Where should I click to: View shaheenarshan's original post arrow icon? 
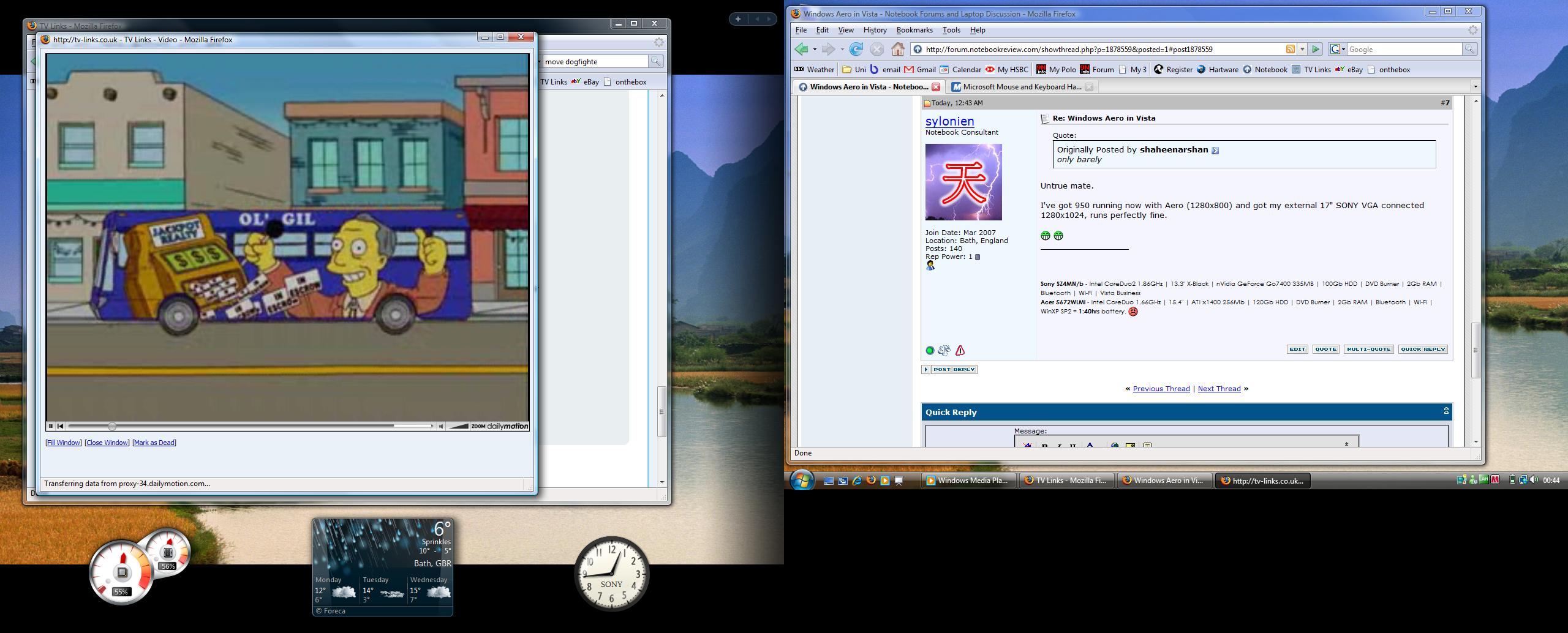tap(1215, 151)
